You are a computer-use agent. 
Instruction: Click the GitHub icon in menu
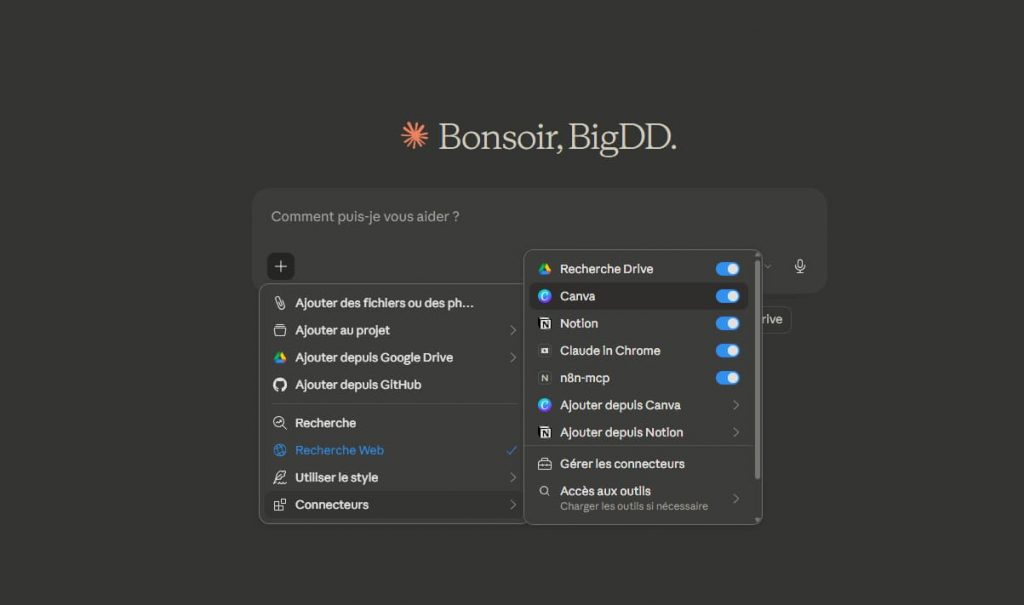280,385
